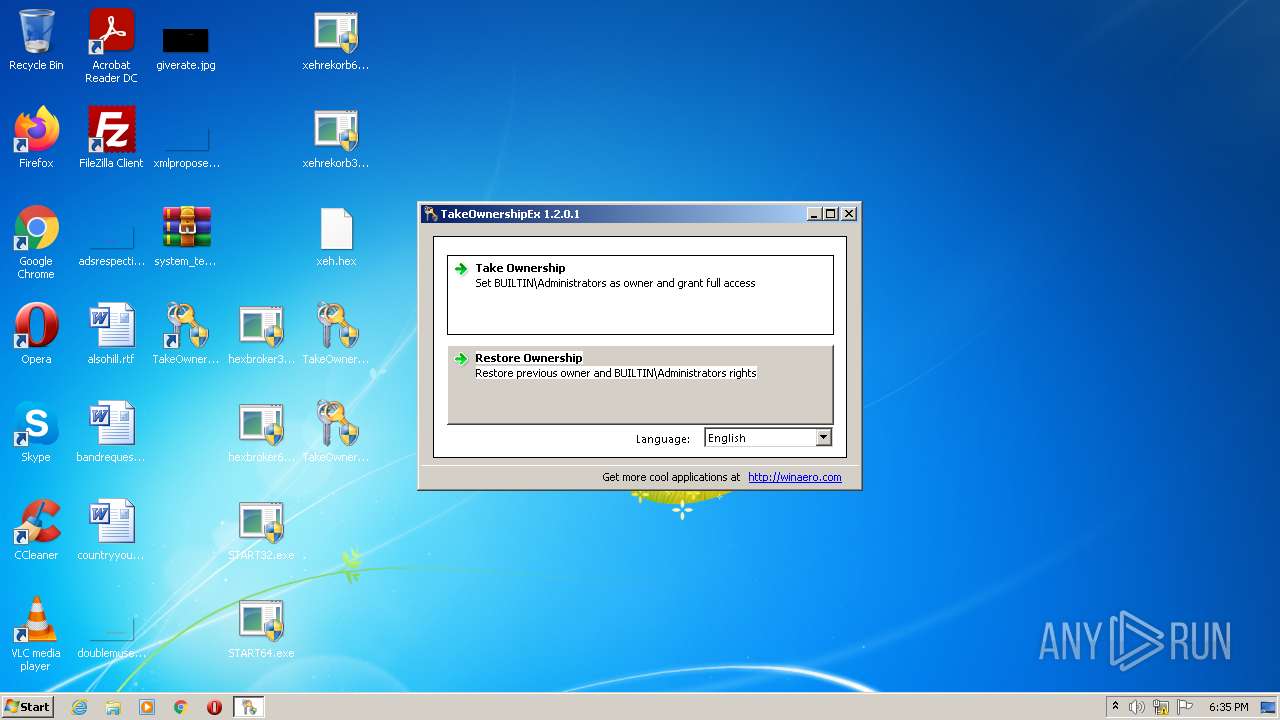1280x720 pixels.
Task: Select the TakeOwner shortcut beside alsohill.rtf
Action: click(x=186, y=334)
